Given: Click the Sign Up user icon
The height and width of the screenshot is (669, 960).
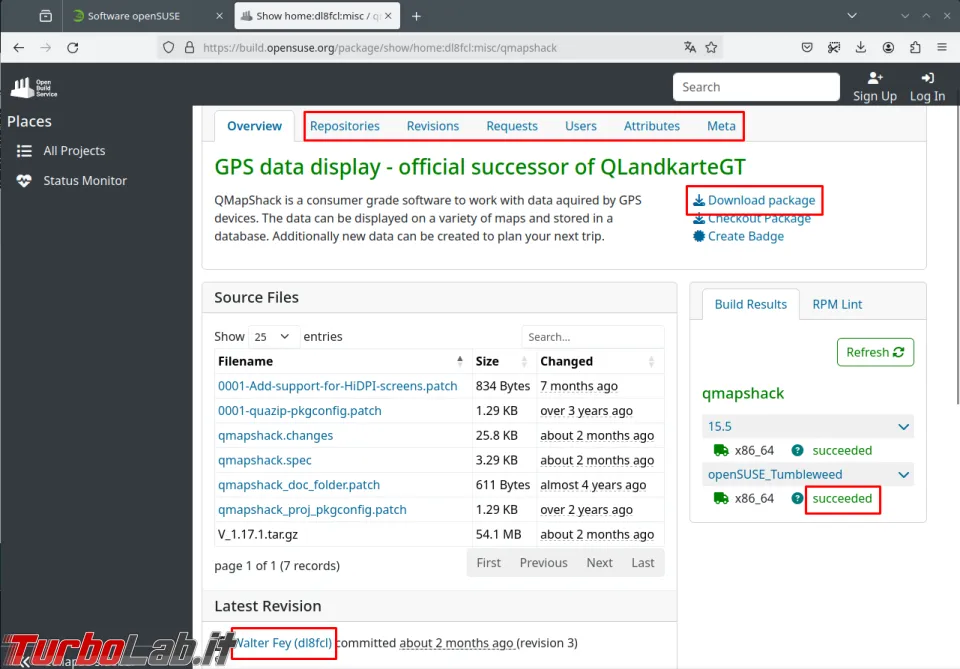Looking at the screenshot, I should click(875, 78).
